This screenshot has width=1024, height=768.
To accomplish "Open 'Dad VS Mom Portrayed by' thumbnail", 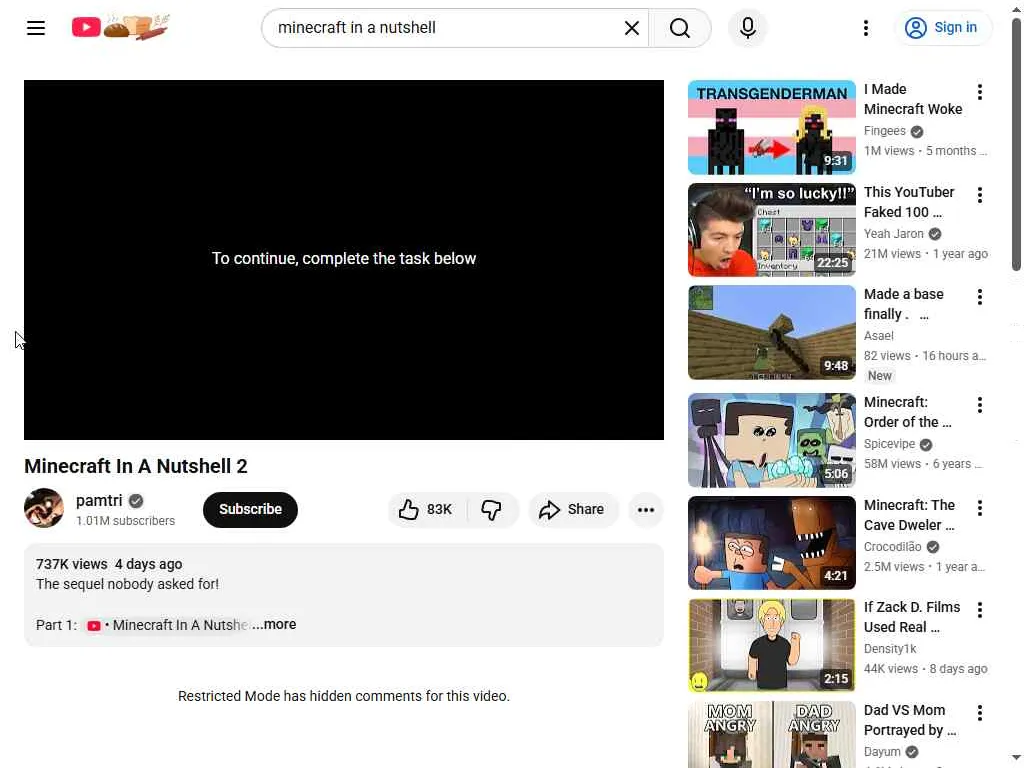I will 771,735.
